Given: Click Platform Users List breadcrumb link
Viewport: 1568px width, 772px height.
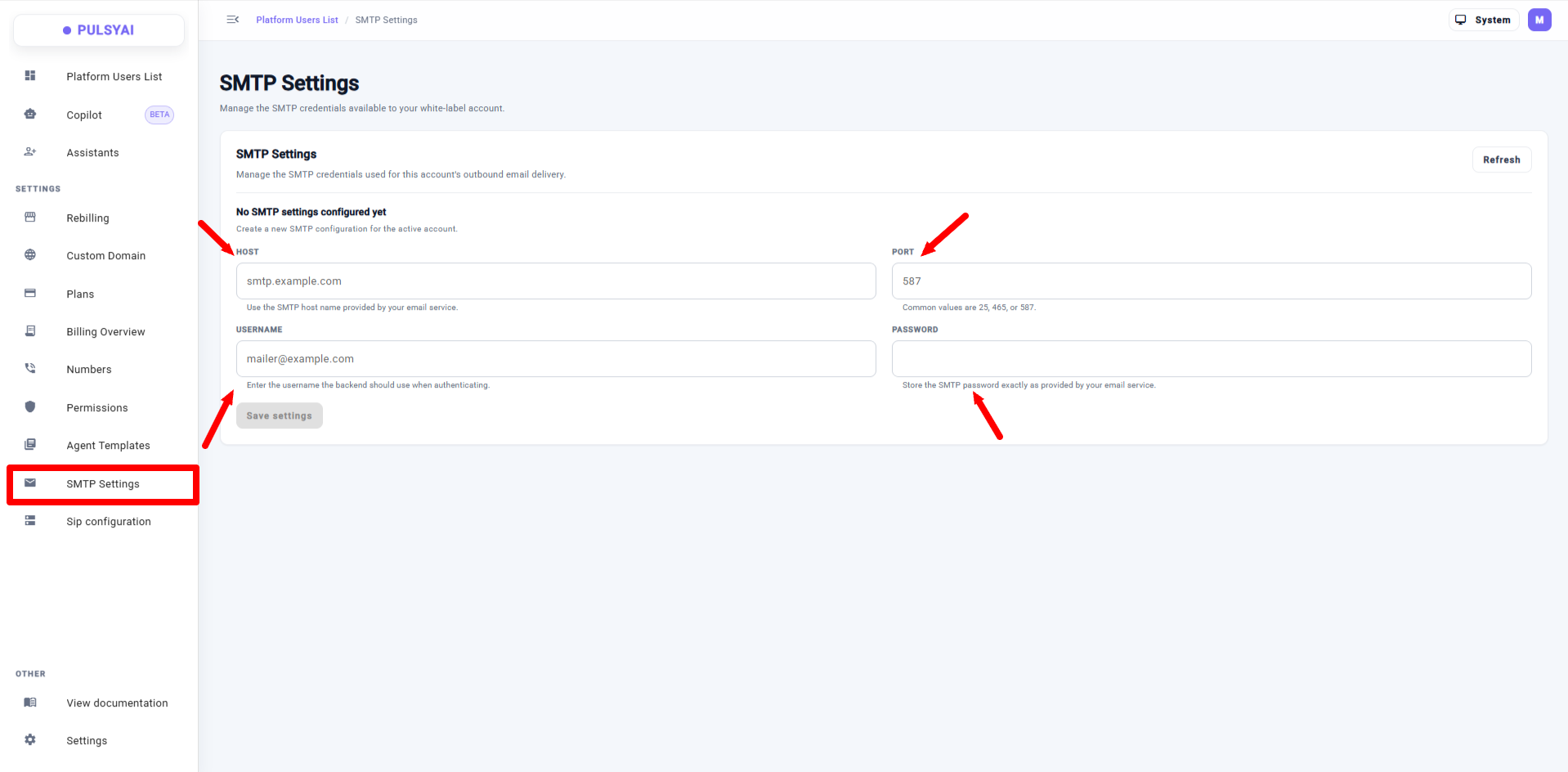Looking at the screenshot, I should 297,20.
